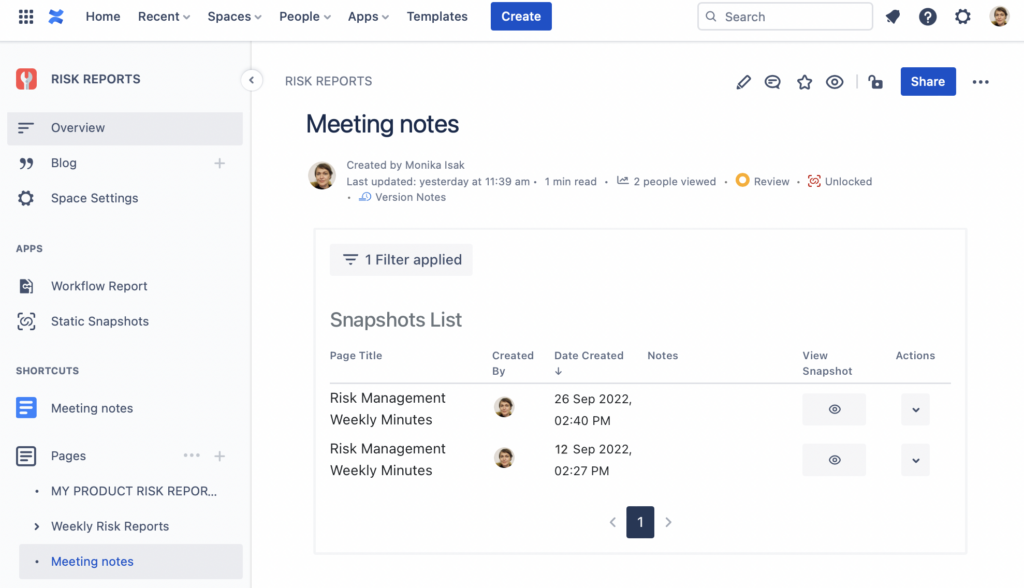This screenshot has height=588, width=1024.
Task: Open the Static Snapshots app in the sidebar
Action: [100, 321]
